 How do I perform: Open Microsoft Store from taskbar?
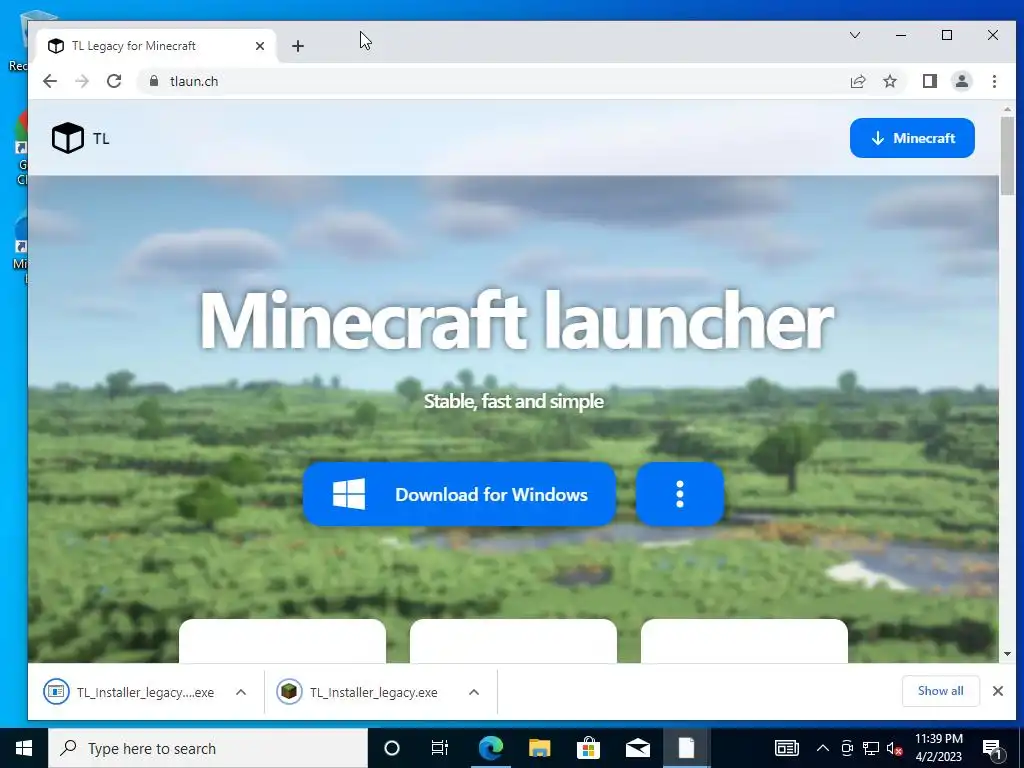588,748
